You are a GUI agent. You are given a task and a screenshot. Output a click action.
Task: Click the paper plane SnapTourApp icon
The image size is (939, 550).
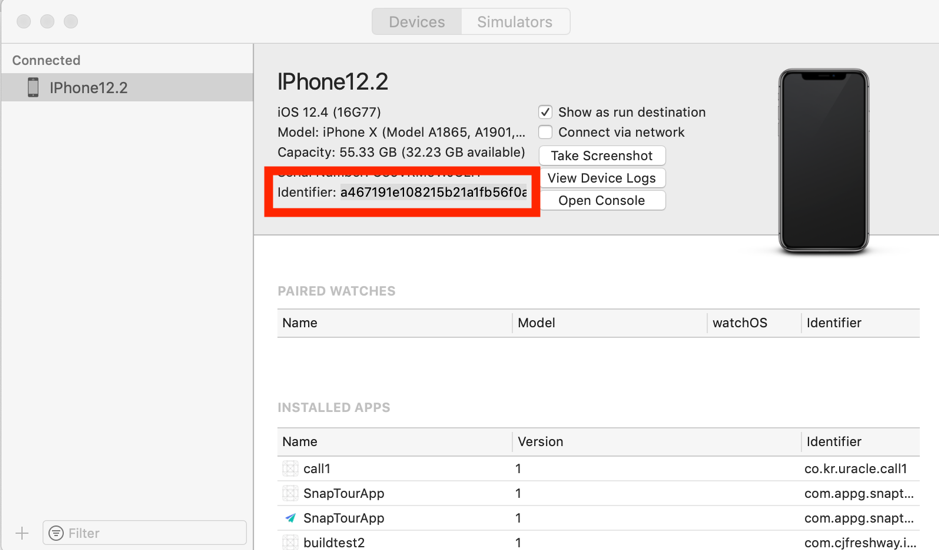[x=290, y=518]
